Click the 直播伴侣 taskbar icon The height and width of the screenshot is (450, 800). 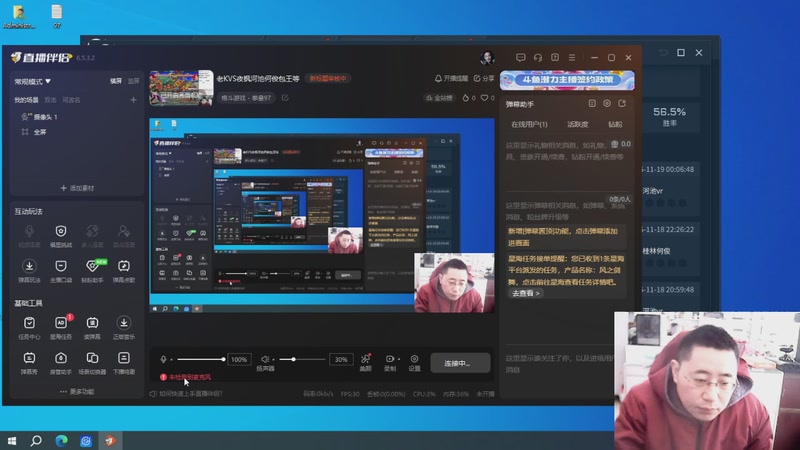tap(110, 441)
